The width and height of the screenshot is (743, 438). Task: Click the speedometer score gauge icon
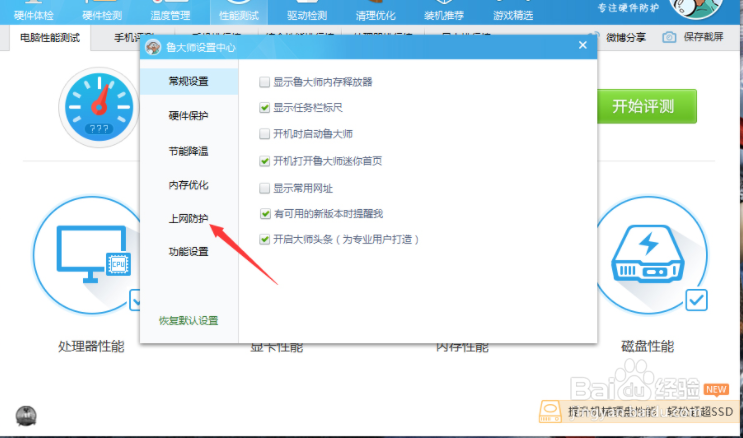point(99,107)
